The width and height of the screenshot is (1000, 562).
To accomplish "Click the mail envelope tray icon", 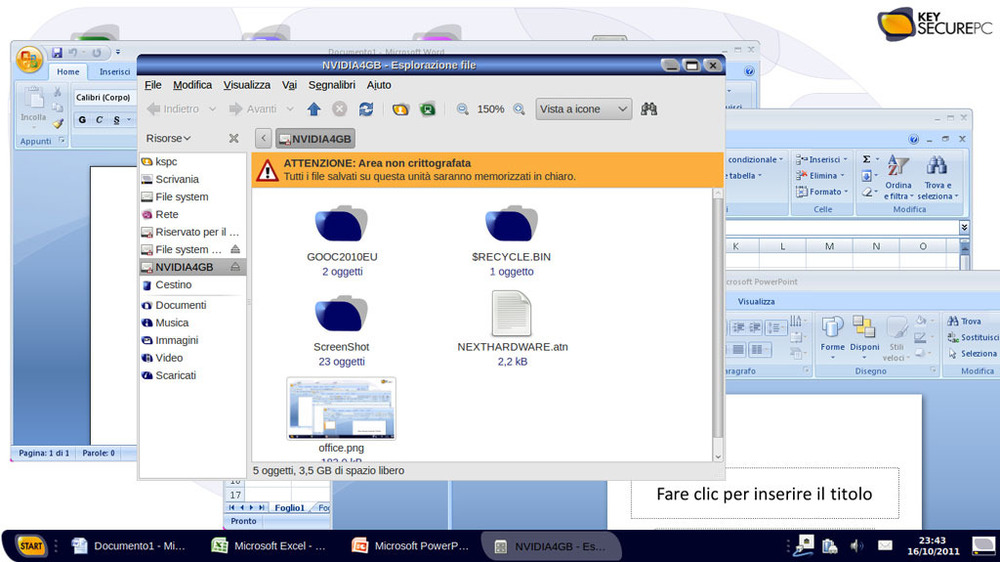I will [885, 545].
